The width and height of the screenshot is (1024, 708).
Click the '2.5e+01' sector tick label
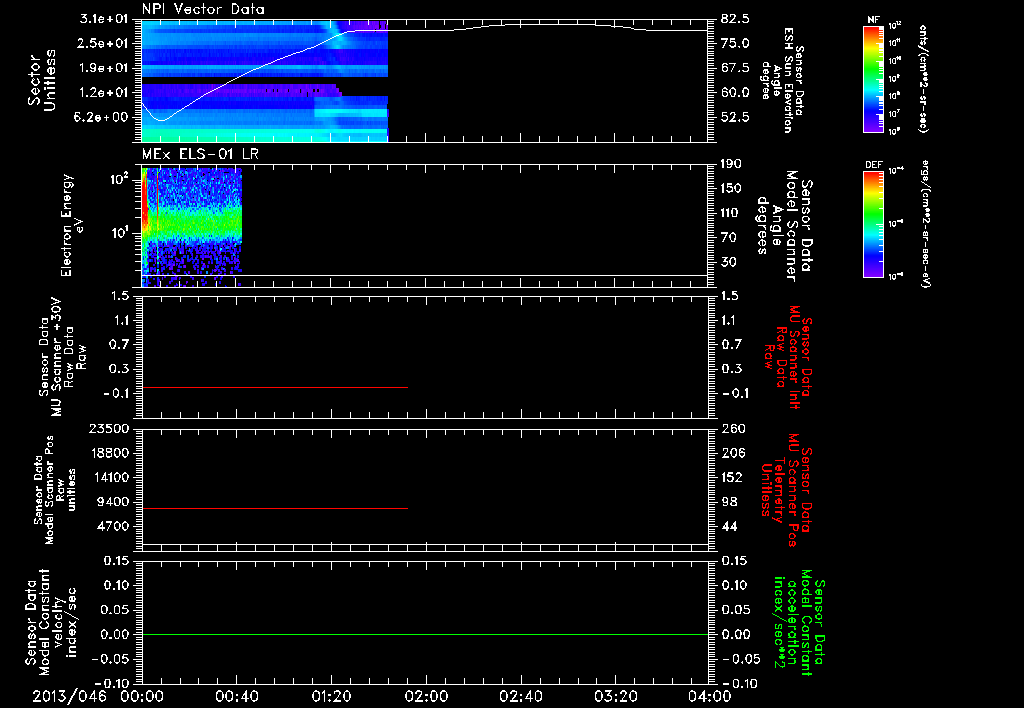[x=104, y=43]
